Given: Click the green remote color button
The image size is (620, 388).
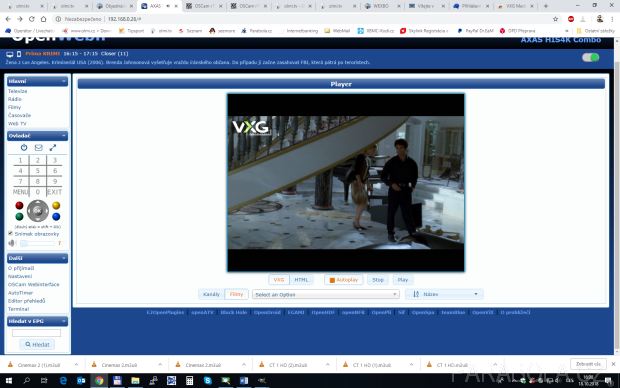Looking at the screenshot, I should [19, 216].
